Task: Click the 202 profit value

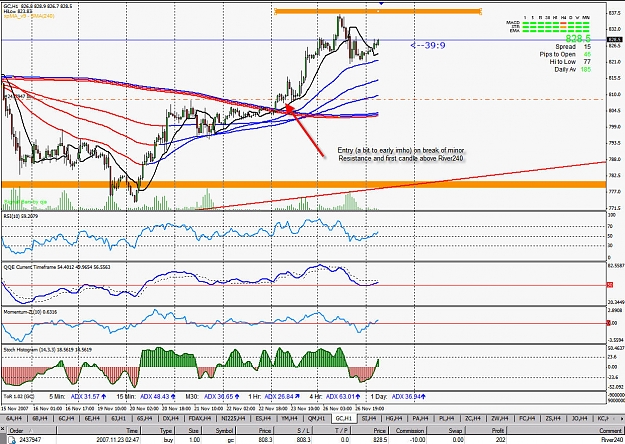Action: (x=501, y=440)
